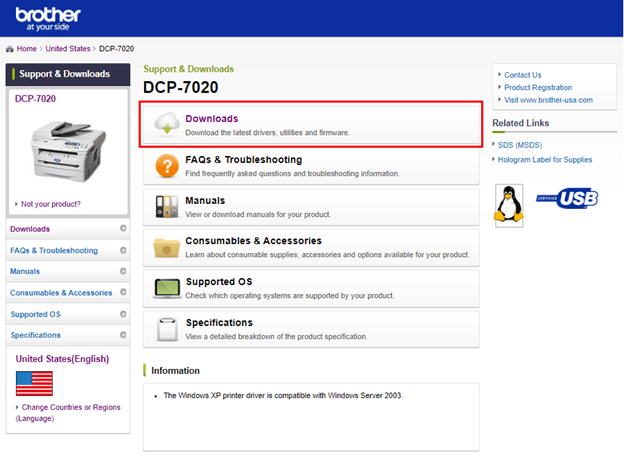Open the Product Registration link
The image size is (624, 464).
pyautogui.click(x=538, y=88)
